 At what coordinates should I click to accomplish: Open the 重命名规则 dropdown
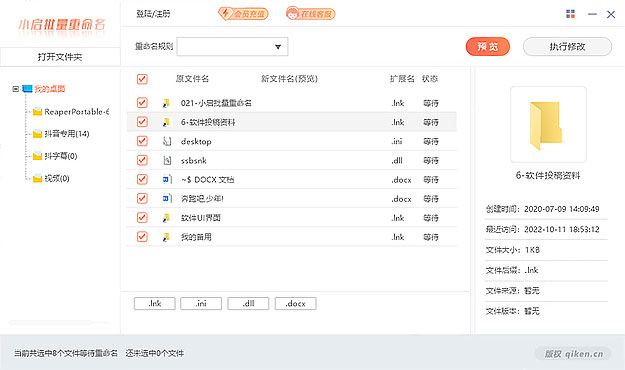(232, 47)
